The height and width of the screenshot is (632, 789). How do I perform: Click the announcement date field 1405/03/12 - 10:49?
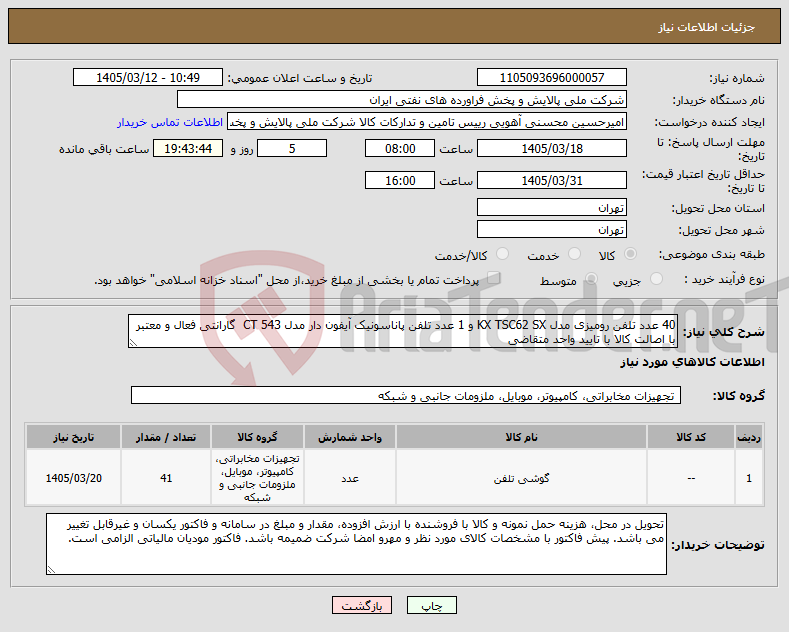pyautogui.click(x=147, y=77)
